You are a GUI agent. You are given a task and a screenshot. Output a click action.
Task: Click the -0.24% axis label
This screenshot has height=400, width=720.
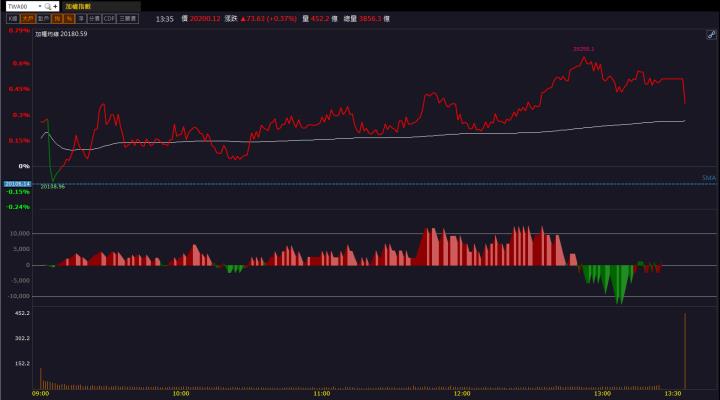click(x=18, y=207)
